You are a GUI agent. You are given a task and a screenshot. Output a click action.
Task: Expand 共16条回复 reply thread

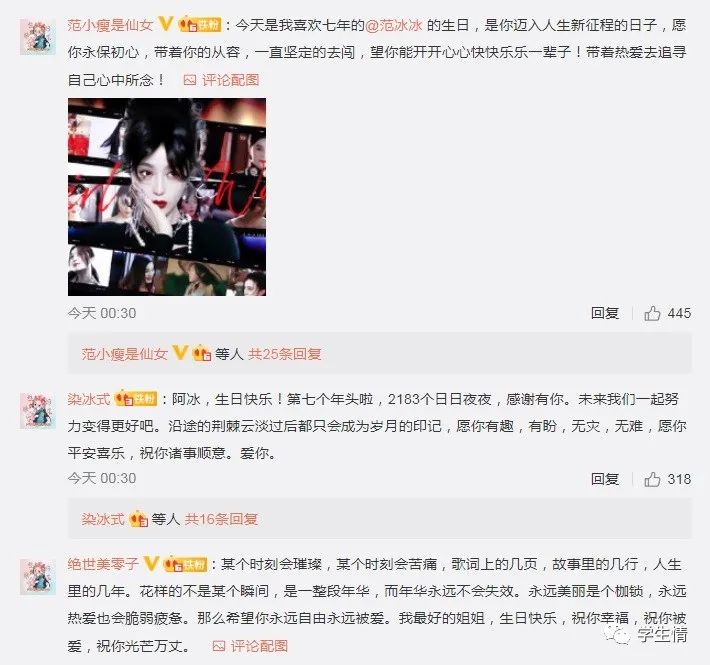click(221, 519)
